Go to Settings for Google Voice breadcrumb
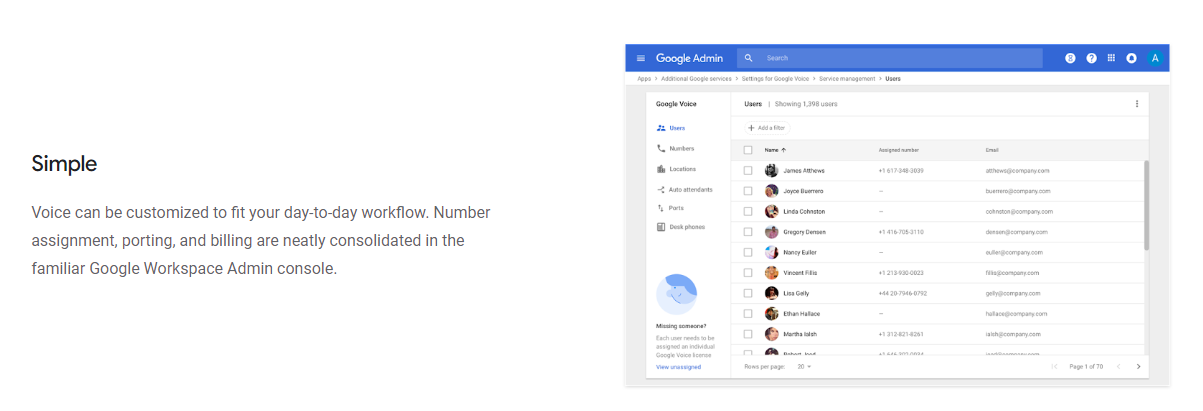Image resolution: width=1203 pixels, height=411 pixels. point(775,78)
